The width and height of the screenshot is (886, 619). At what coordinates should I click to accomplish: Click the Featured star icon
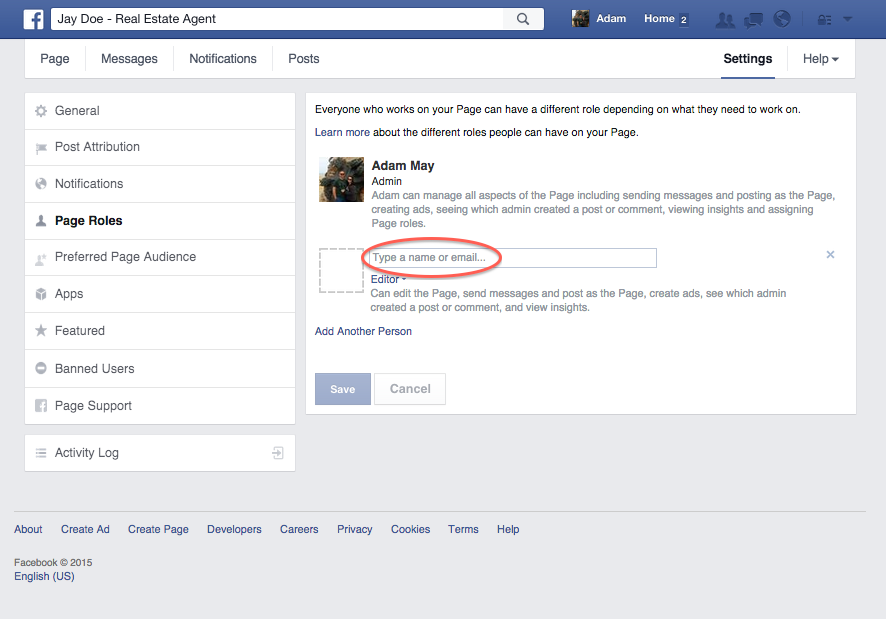[x=41, y=330]
